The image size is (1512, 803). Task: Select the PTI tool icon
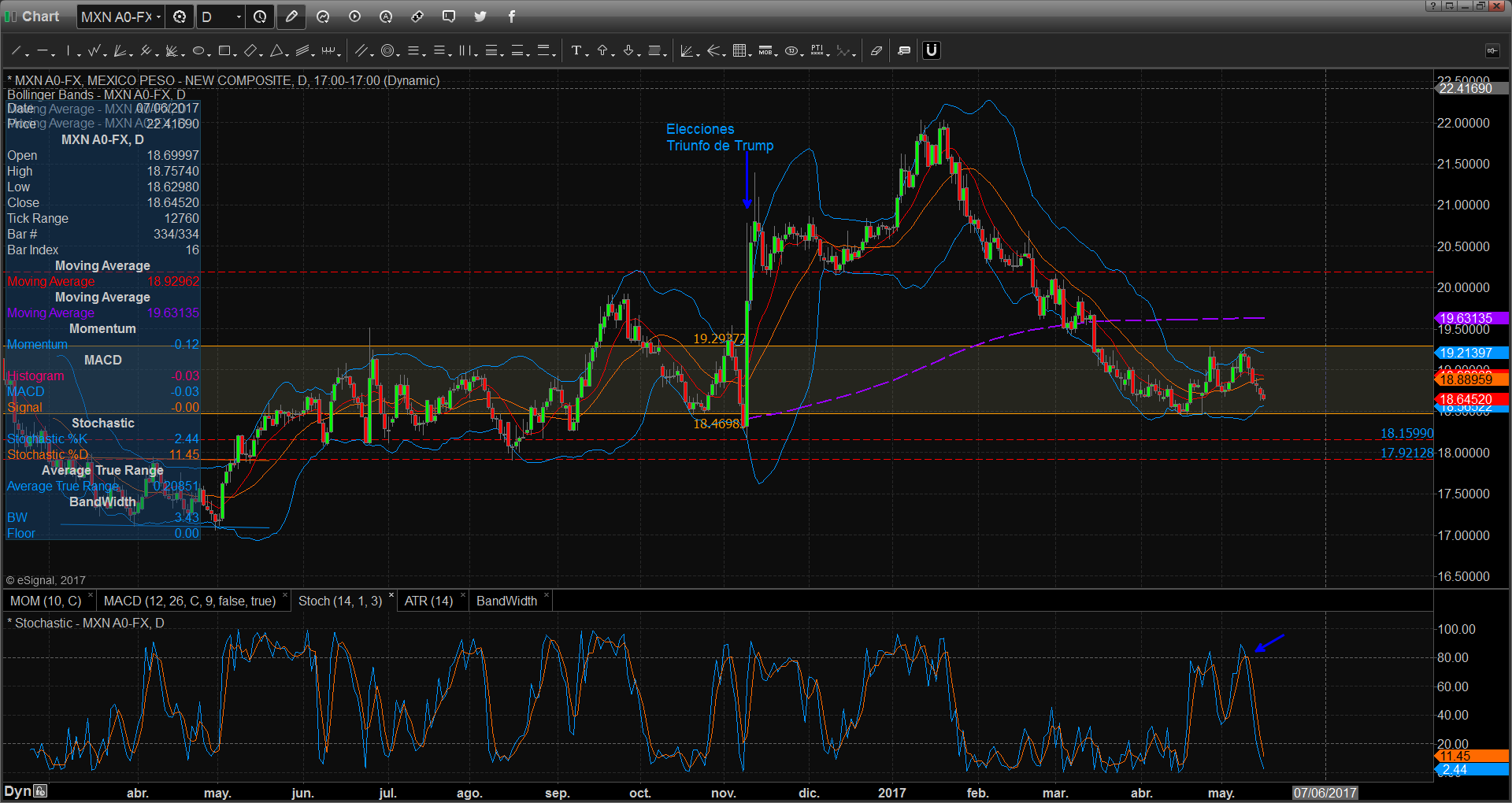coord(817,51)
